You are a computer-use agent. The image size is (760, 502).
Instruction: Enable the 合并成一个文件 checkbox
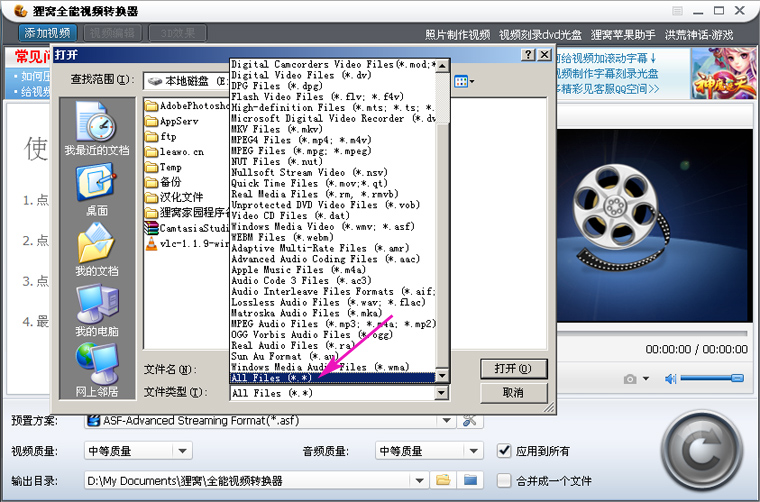point(504,481)
